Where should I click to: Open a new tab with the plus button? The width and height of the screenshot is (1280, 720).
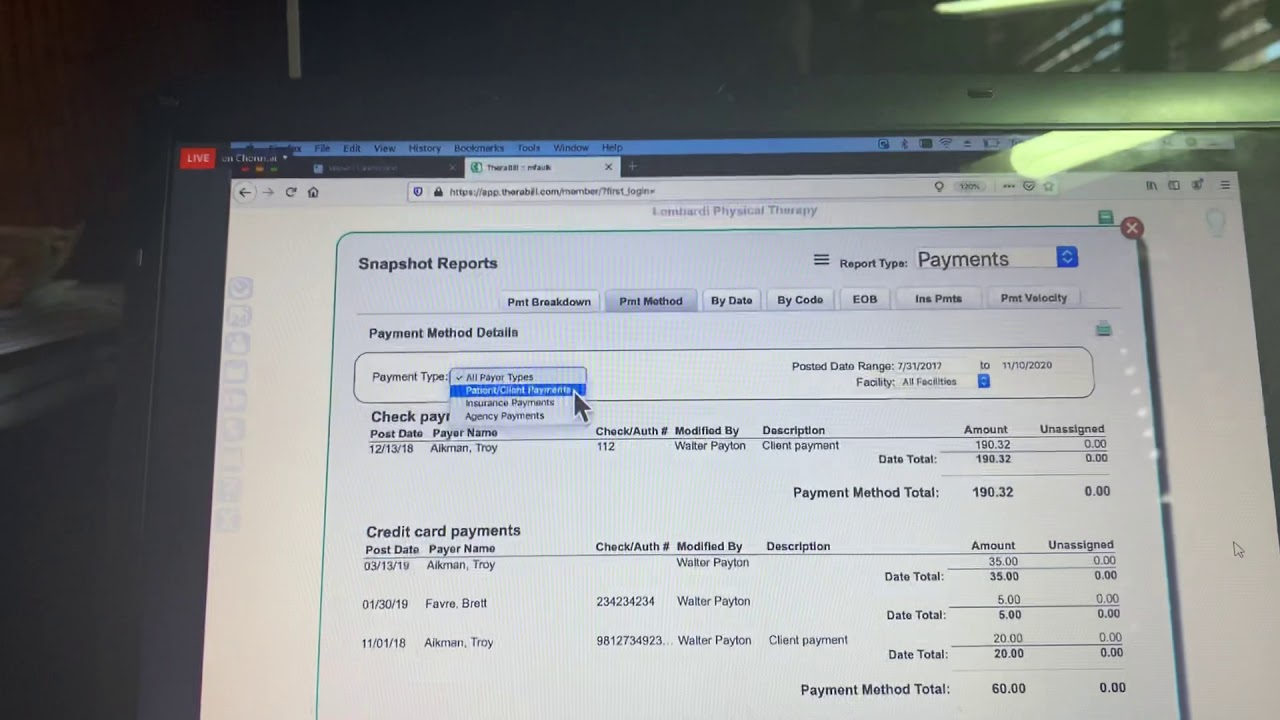tap(632, 167)
